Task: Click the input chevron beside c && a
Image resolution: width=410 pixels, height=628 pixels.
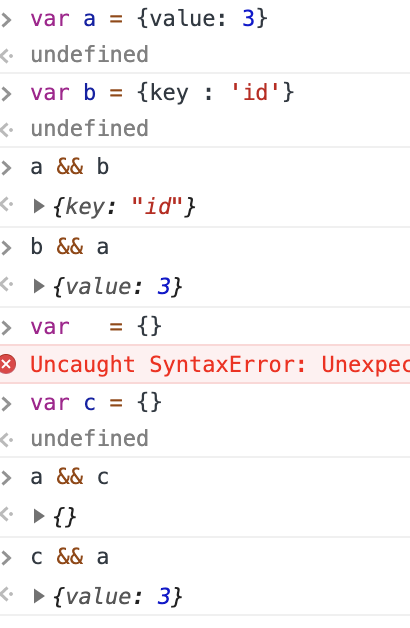Action: (x=6, y=558)
